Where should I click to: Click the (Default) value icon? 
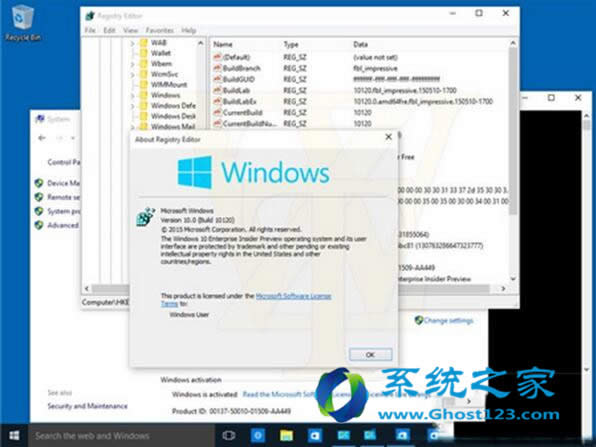click(217, 57)
